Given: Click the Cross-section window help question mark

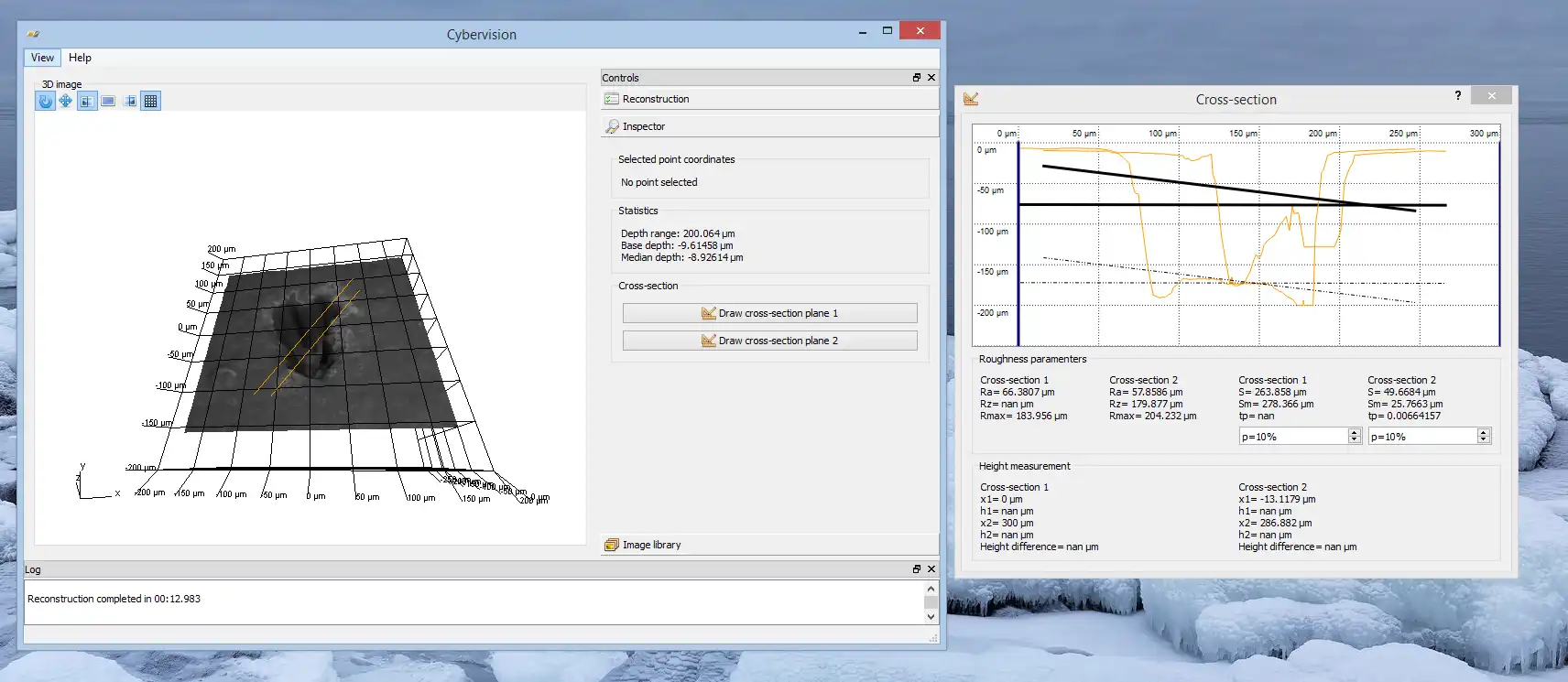Looking at the screenshot, I should 1458,96.
